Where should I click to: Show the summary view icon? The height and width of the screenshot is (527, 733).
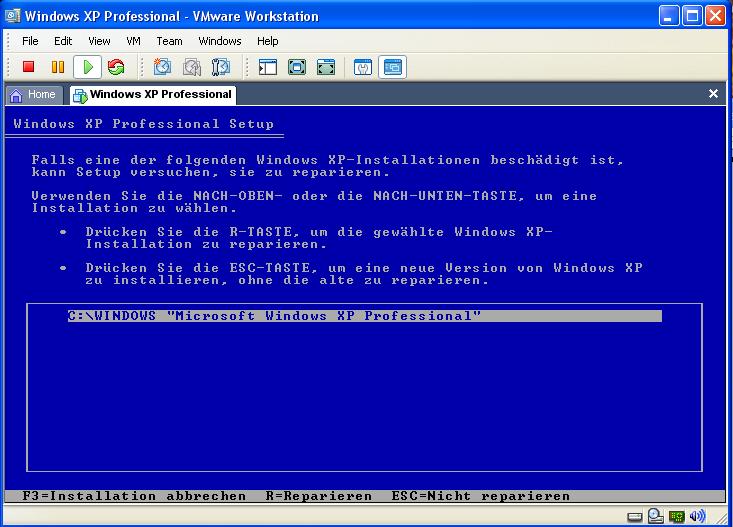point(363,67)
